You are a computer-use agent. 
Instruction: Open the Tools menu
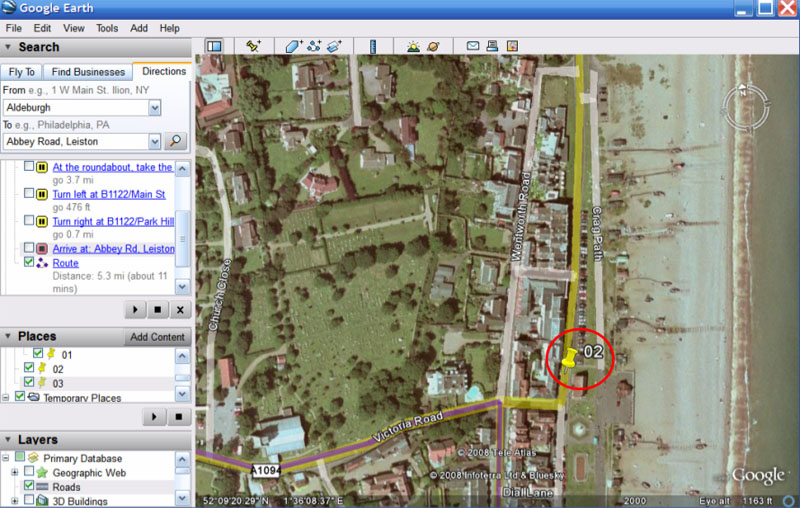pos(107,28)
